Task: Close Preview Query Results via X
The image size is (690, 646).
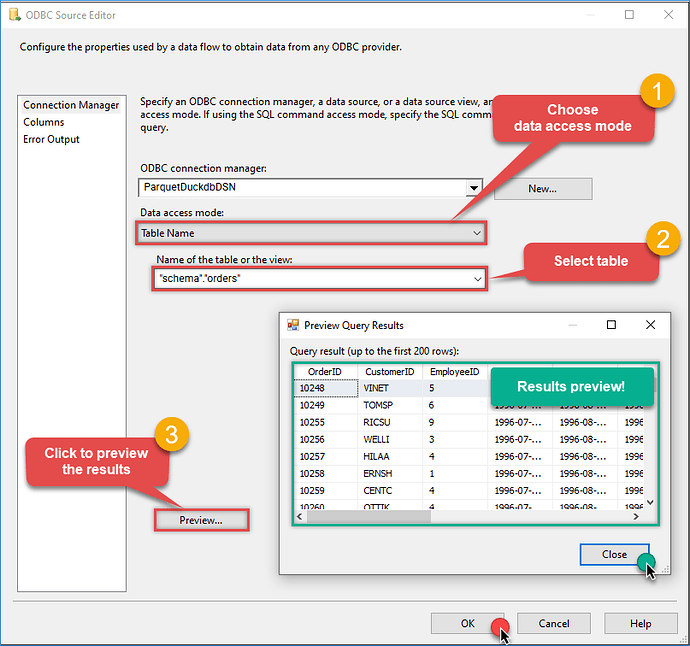Action: click(650, 325)
